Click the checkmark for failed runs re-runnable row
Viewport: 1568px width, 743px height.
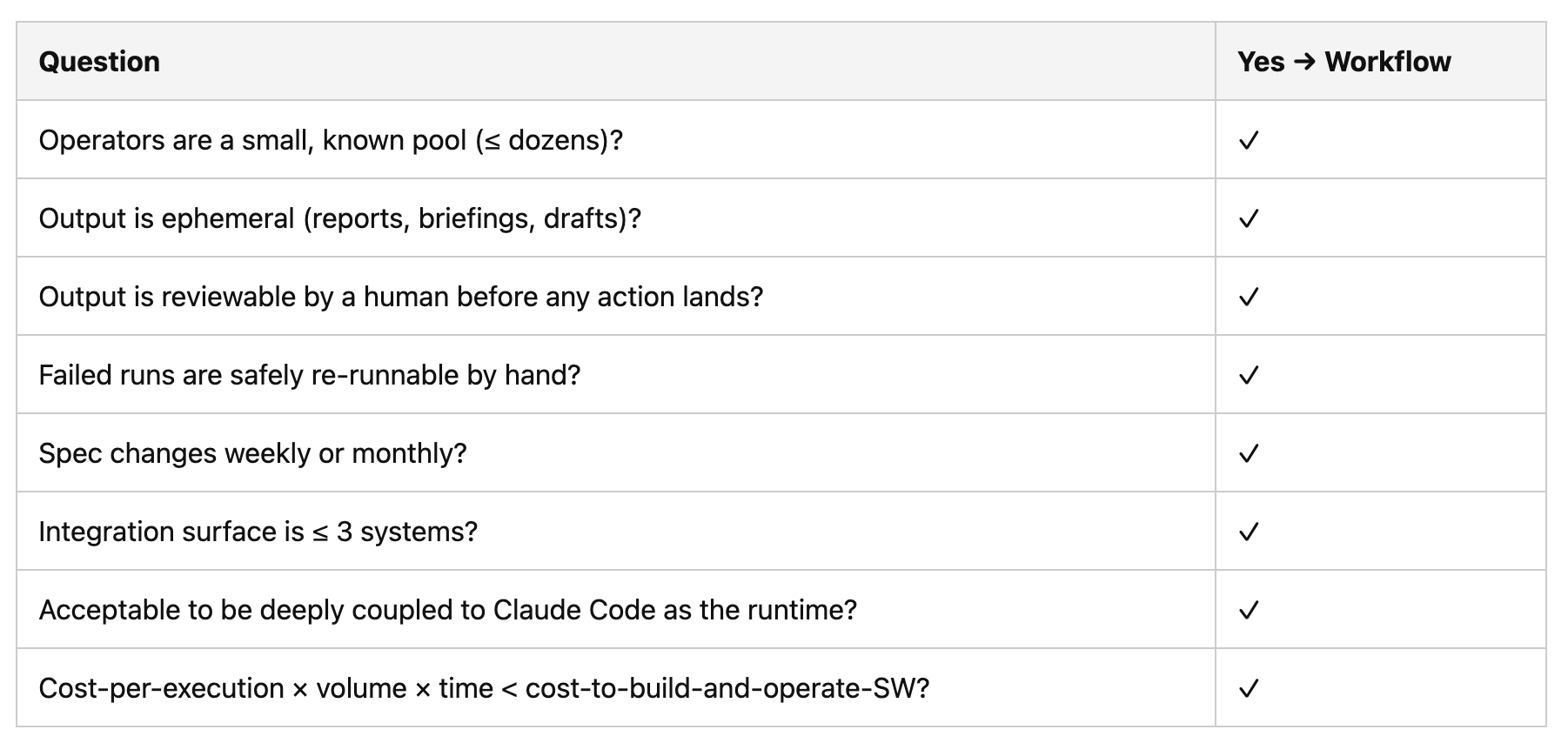[x=1249, y=375]
